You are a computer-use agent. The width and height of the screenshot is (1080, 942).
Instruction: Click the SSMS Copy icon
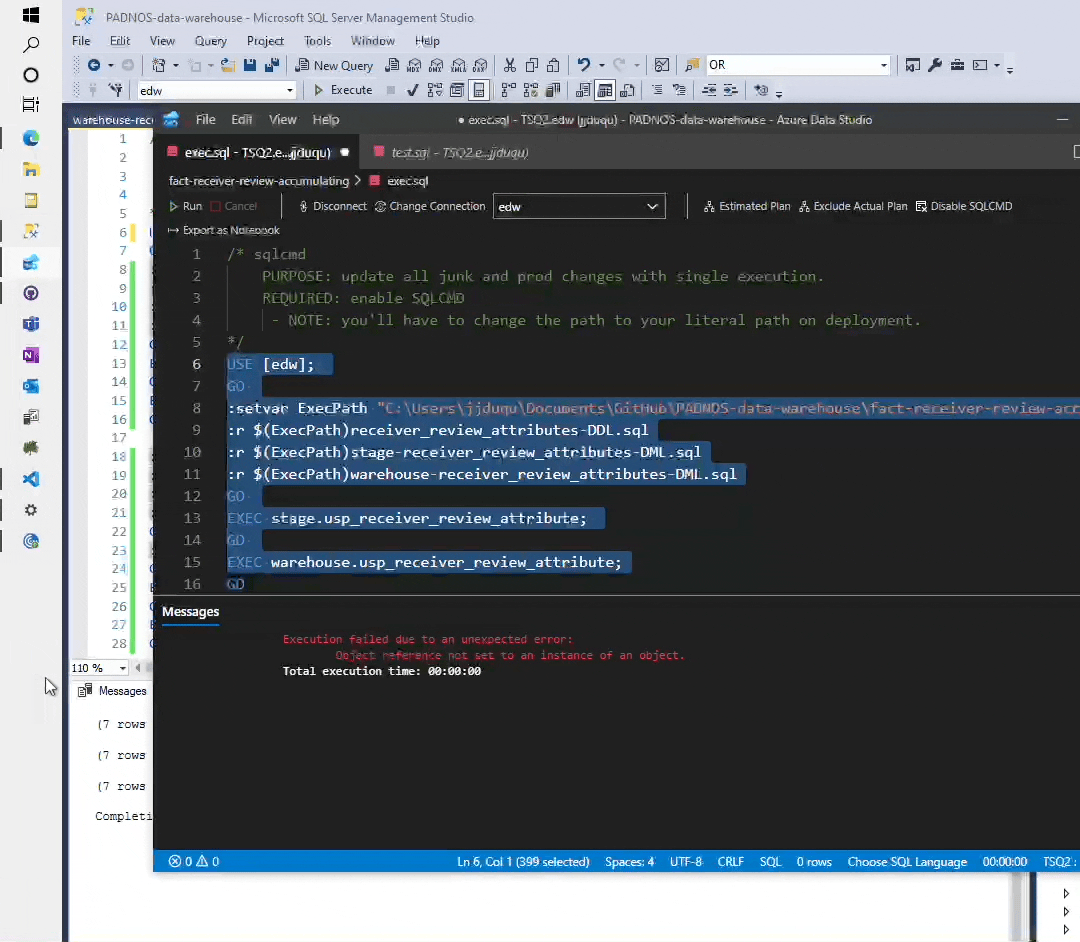(532, 65)
